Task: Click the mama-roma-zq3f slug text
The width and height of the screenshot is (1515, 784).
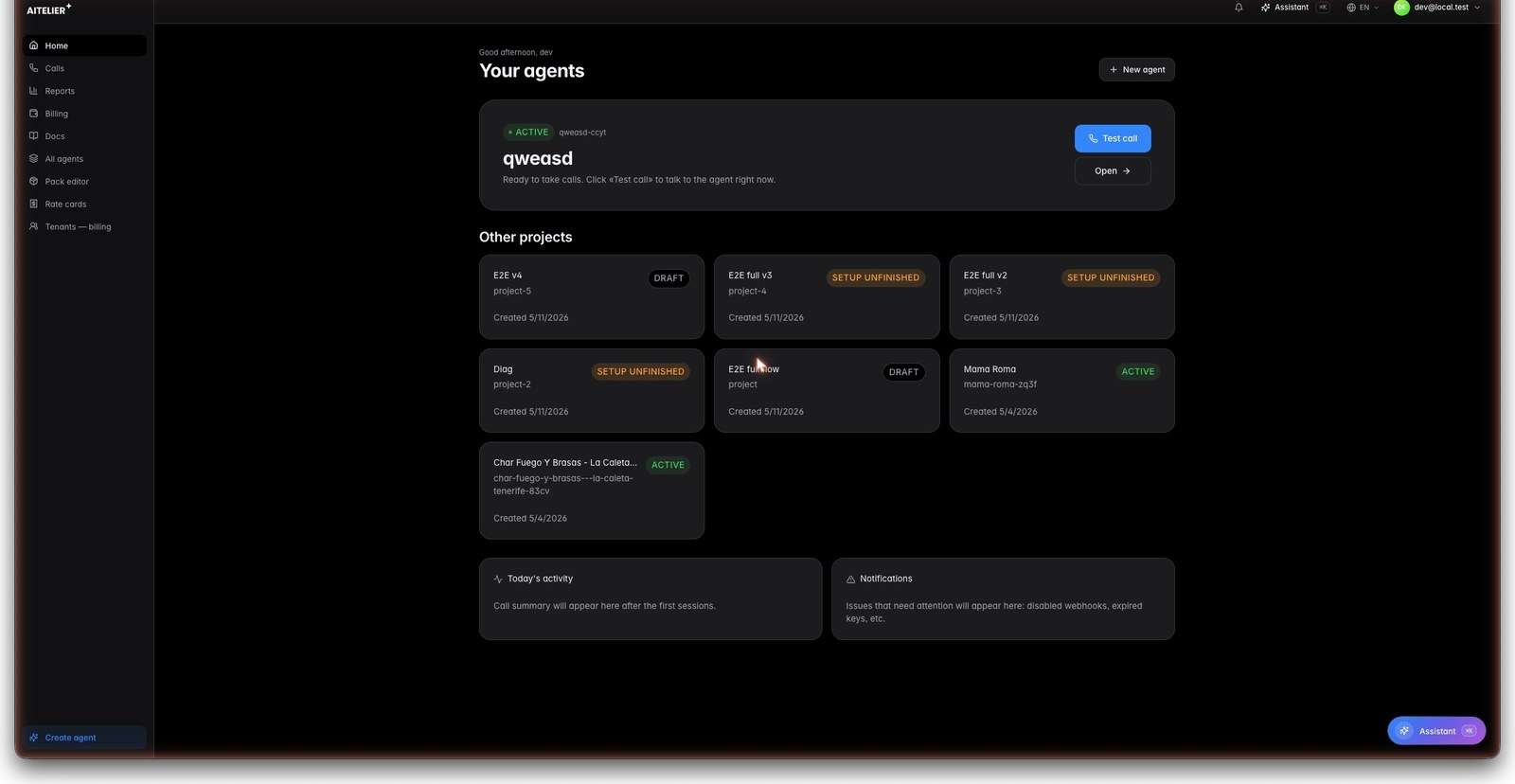Action: coord(1000,384)
